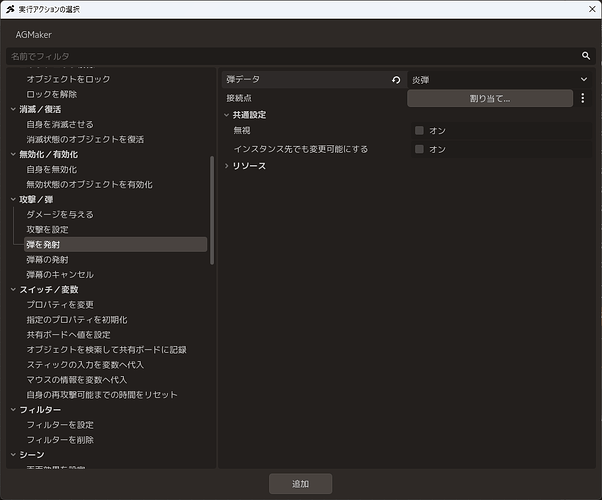This screenshot has height=500, width=602.
Task: Open the 炎弾 bullet data dropdown
Action: (x=499, y=80)
